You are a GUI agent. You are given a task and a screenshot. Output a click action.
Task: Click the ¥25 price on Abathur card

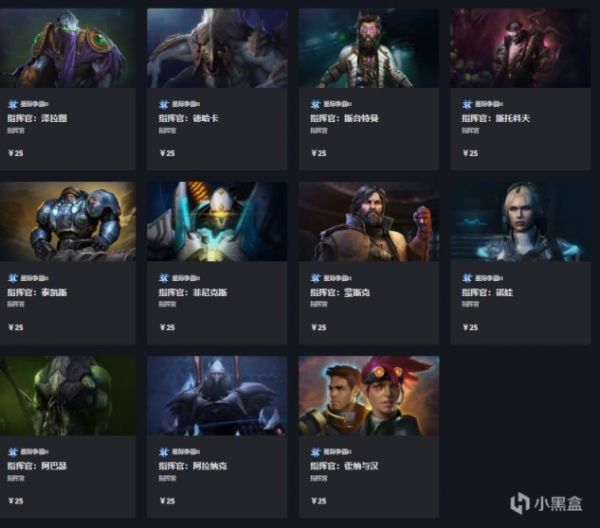pos(16,501)
